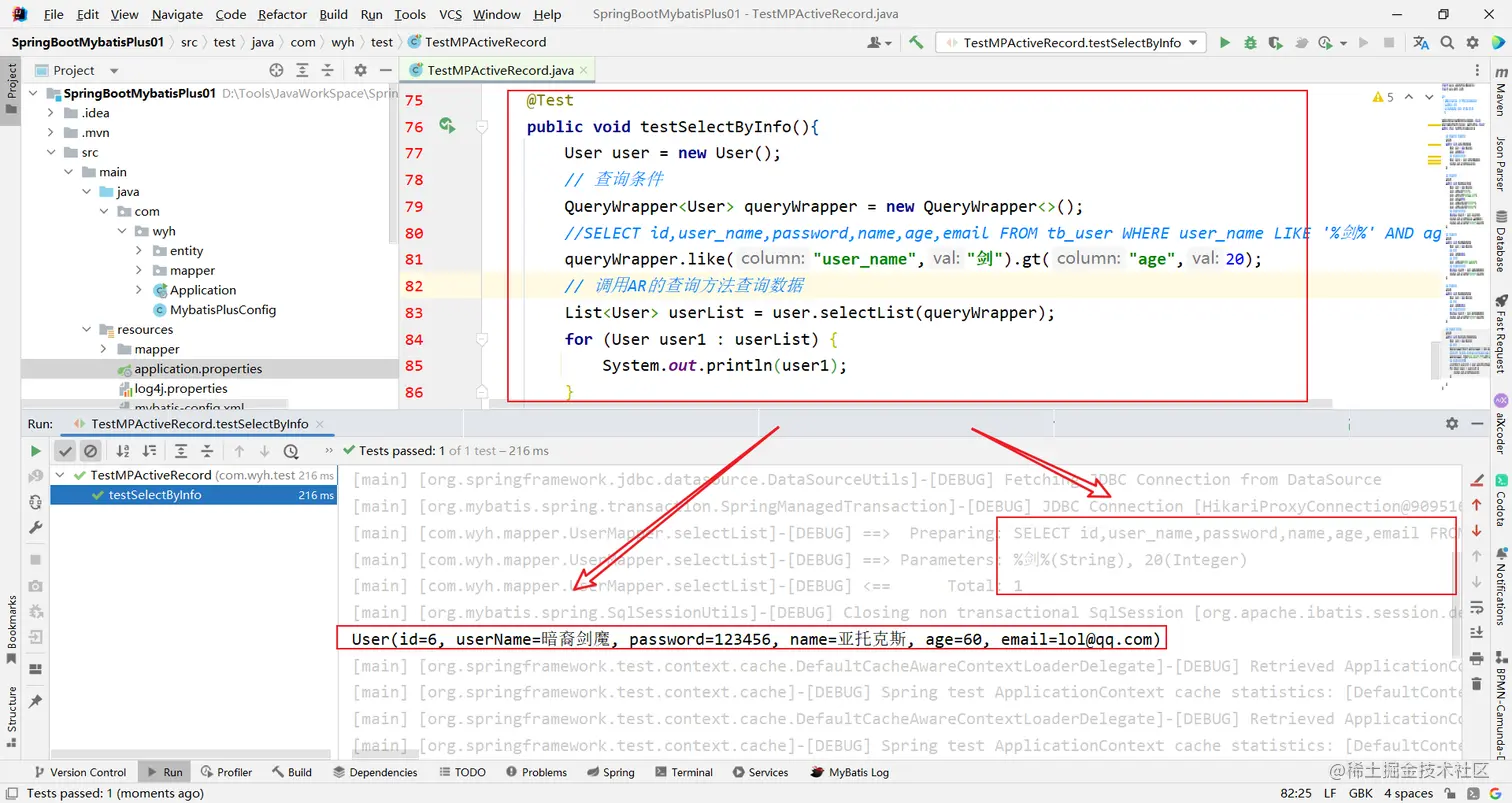Open Search Everywhere magnifier icon
The image size is (1512, 803).
[x=1447, y=42]
